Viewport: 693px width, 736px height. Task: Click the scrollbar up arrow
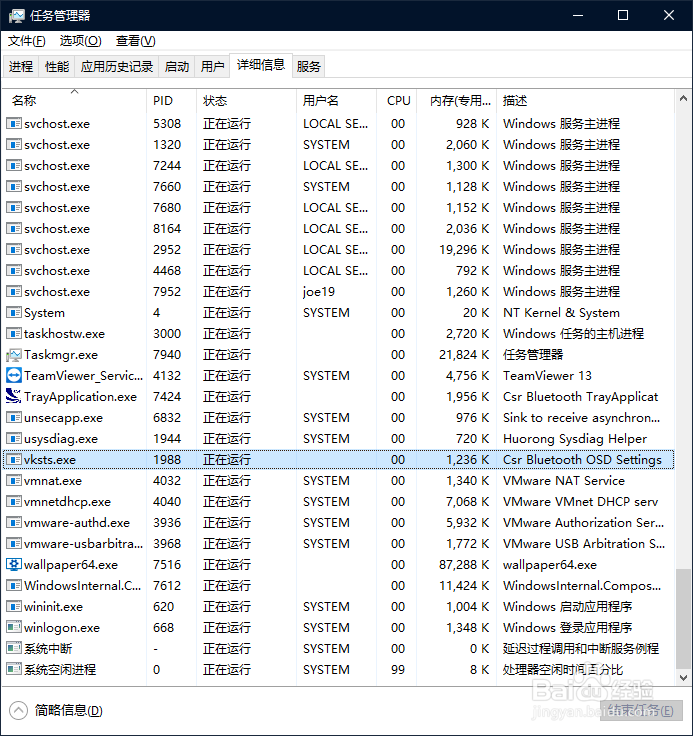pos(684,99)
